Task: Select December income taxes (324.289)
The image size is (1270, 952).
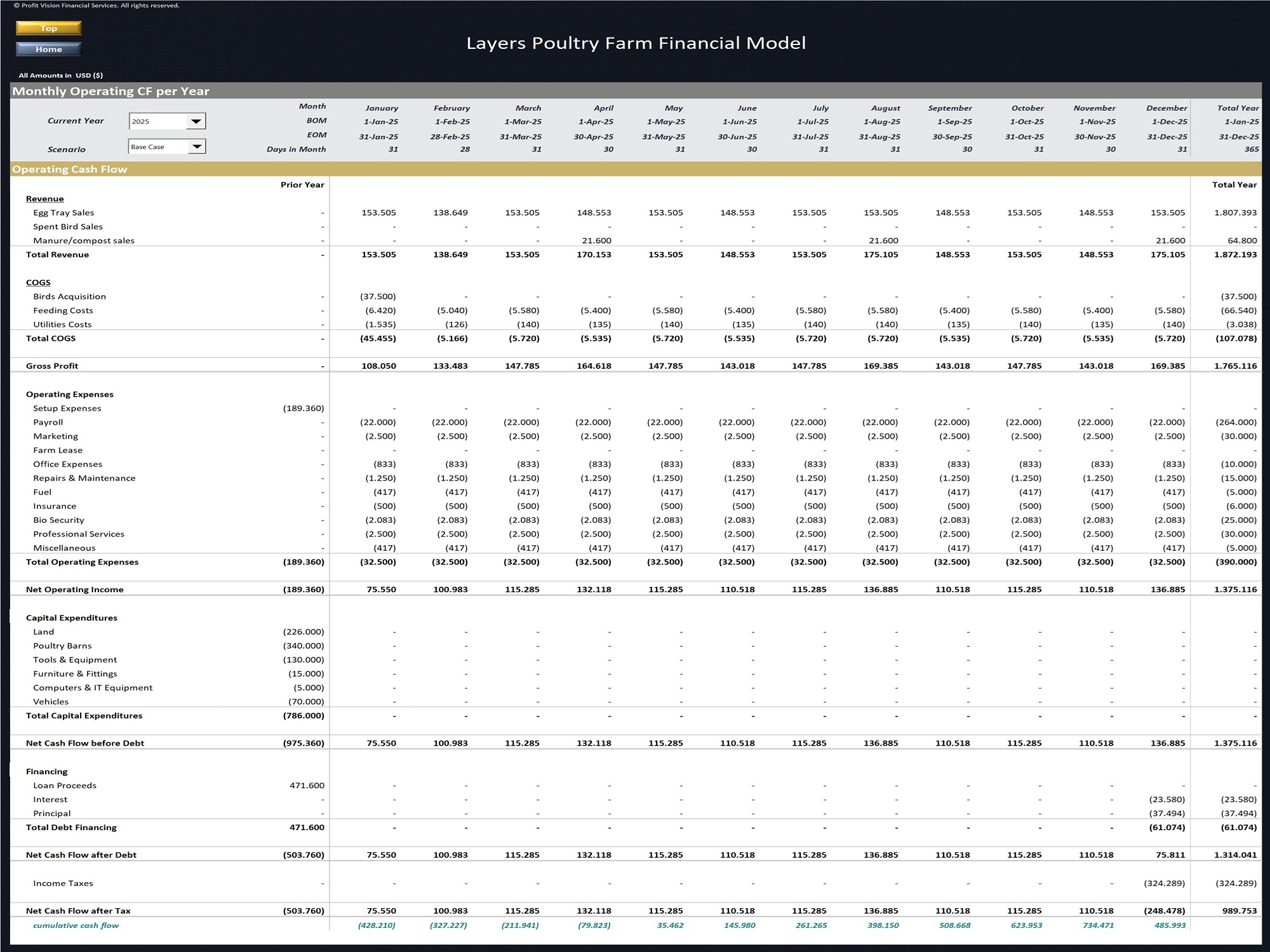Action: pos(1165,883)
